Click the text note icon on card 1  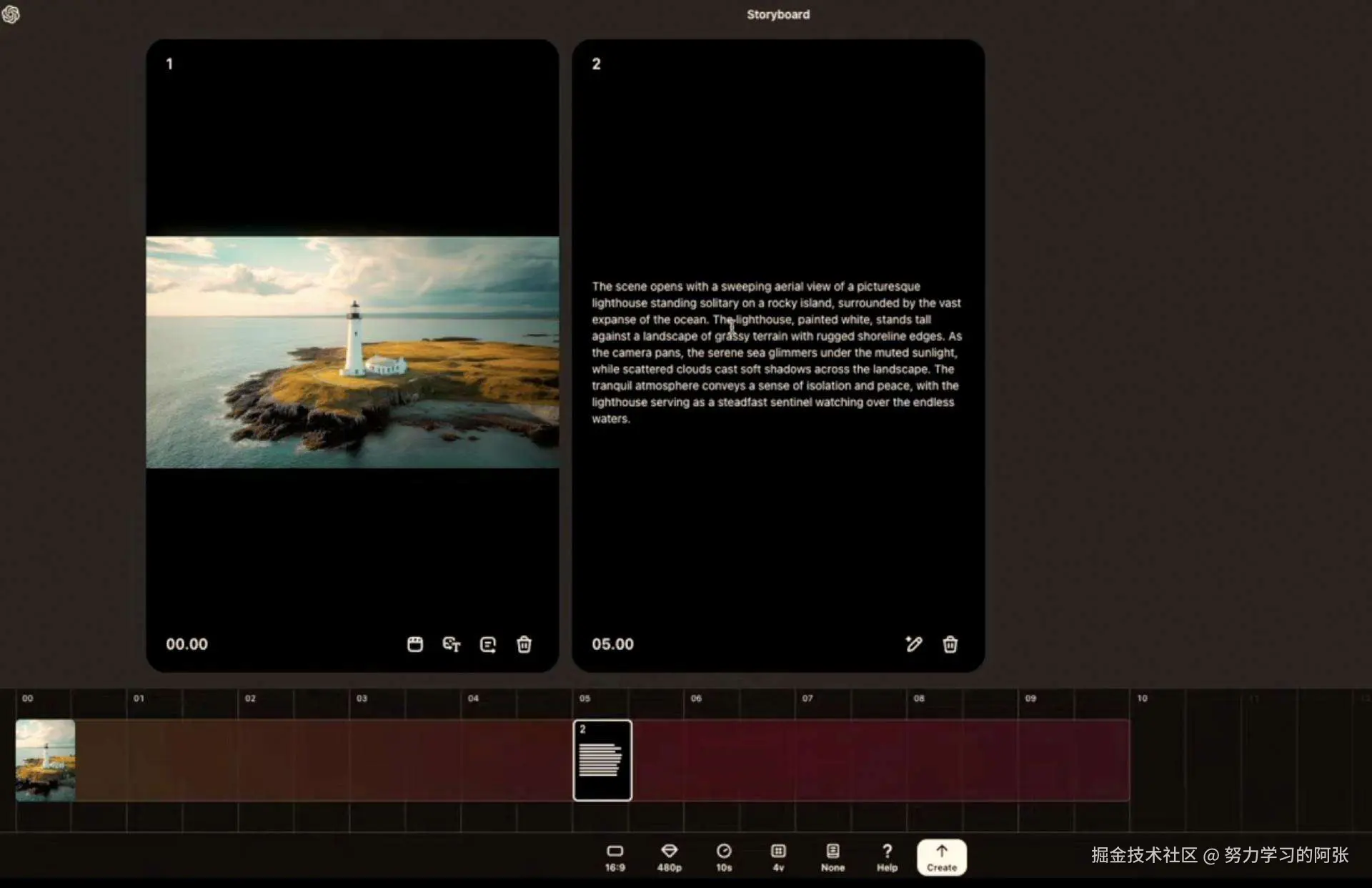click(x=488, y=644)
